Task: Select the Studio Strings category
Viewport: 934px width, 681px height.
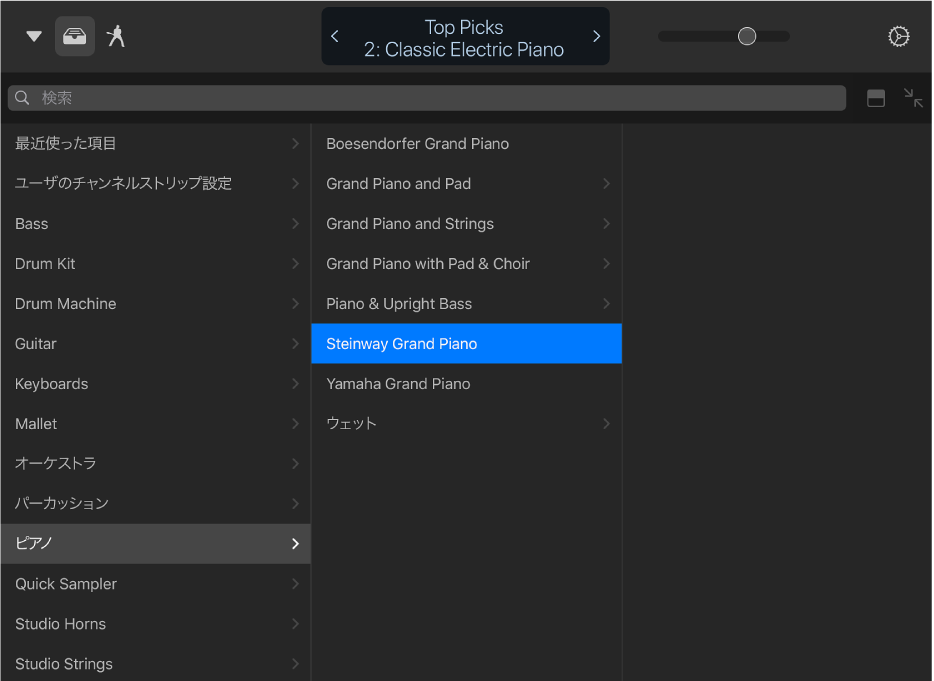Action: tap(156, 664)
